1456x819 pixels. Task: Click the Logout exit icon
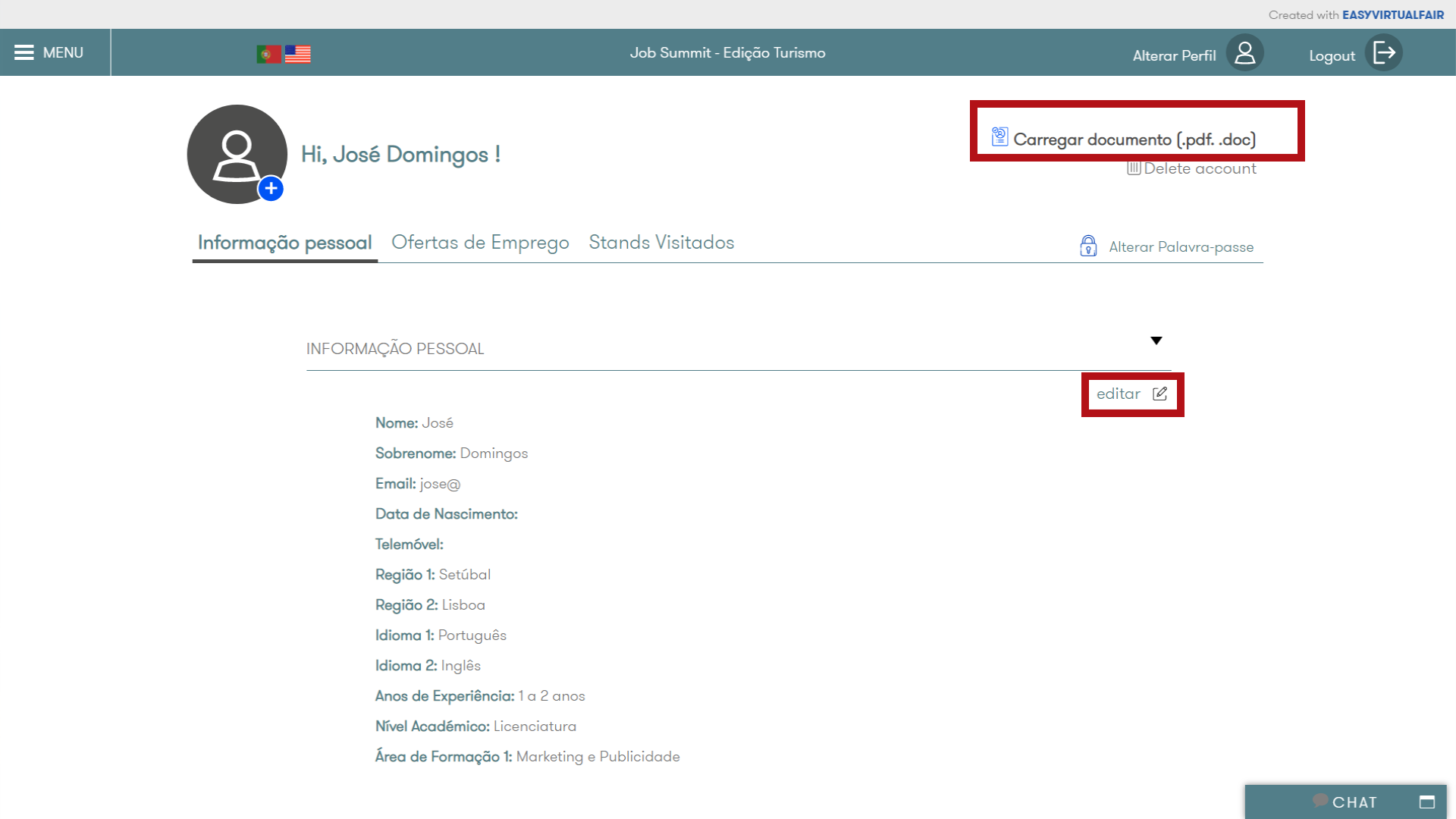(1384, 53)
